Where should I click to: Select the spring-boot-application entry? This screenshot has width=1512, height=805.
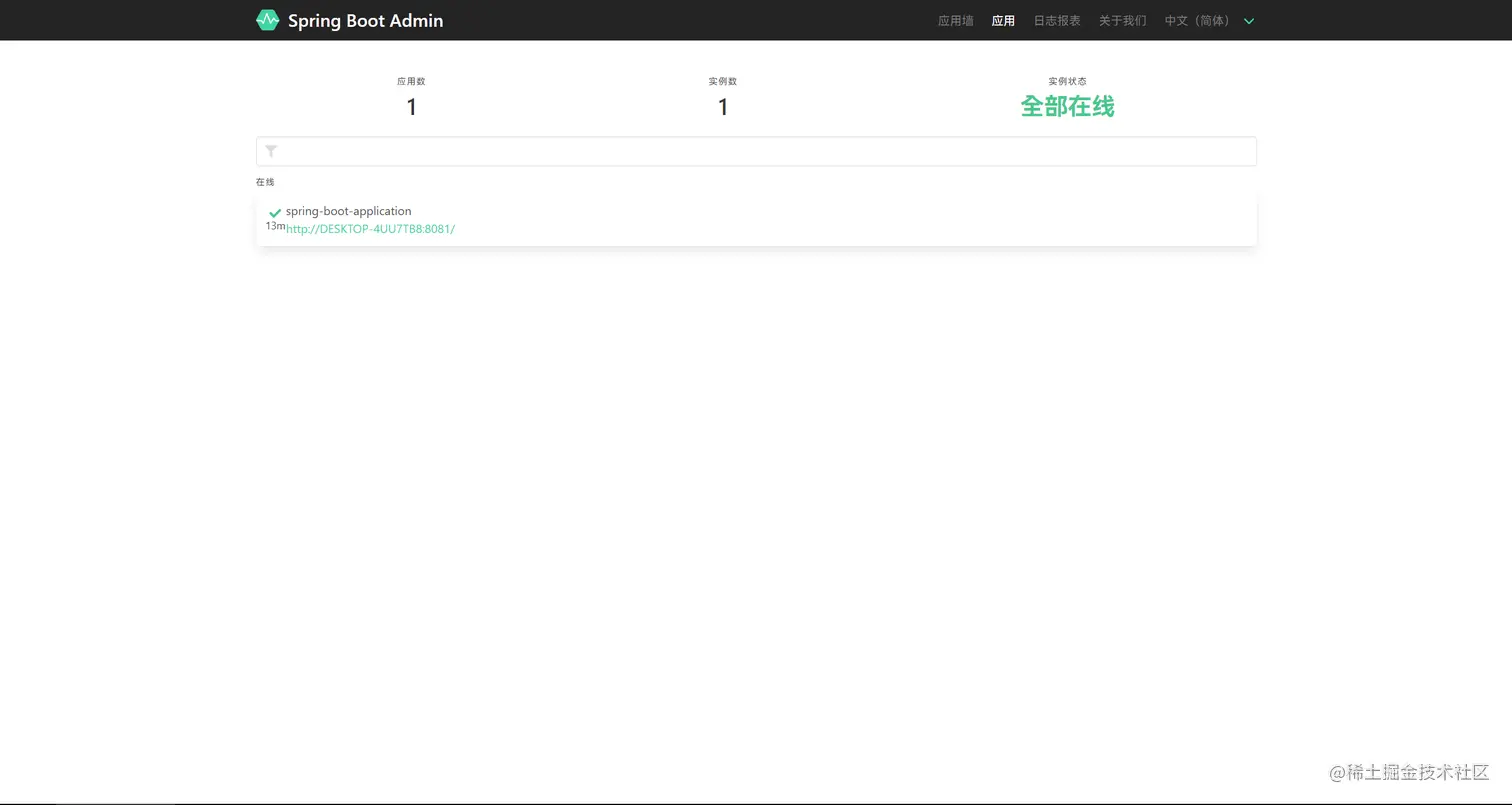[x=348, y=211]
